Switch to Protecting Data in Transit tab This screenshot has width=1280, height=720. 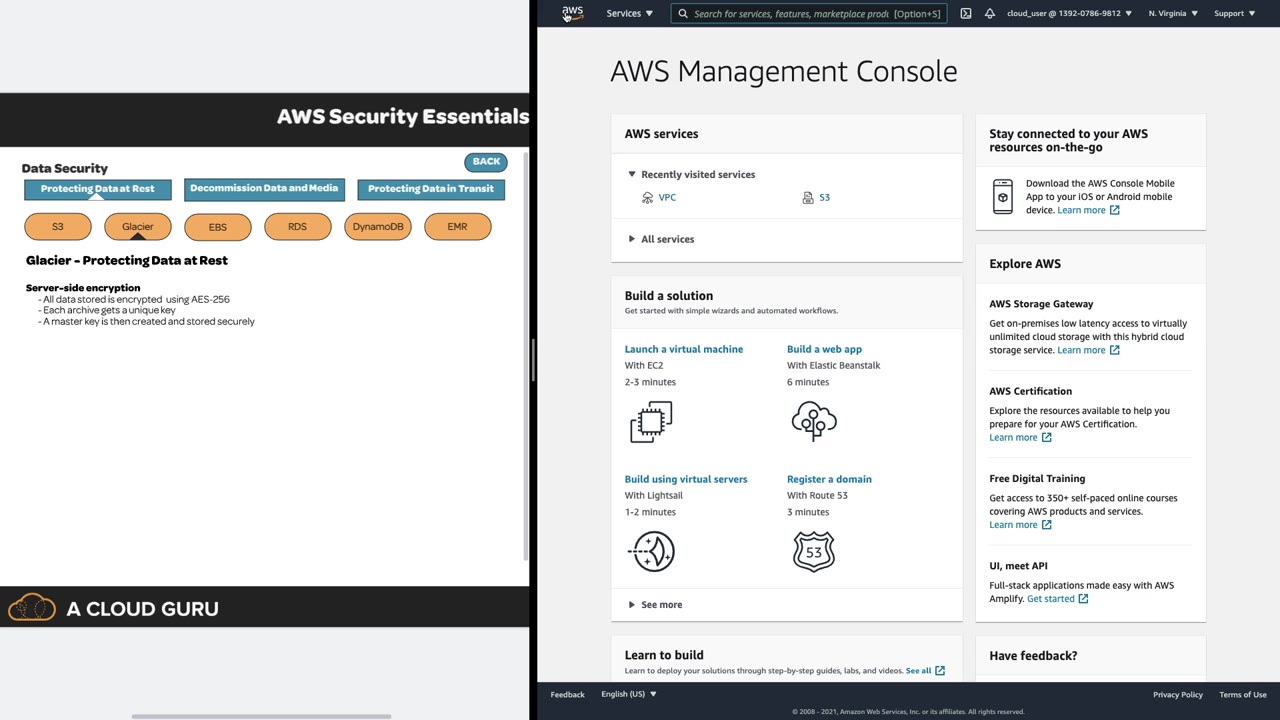click(431, 189)
